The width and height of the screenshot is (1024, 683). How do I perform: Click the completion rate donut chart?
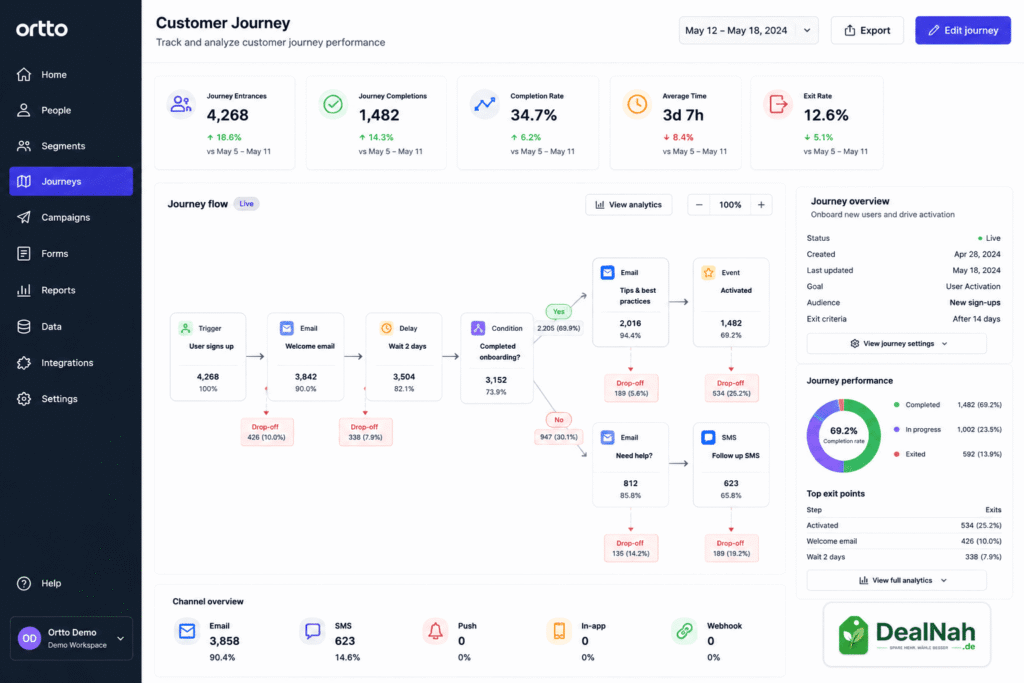click(x=843, y=436)
